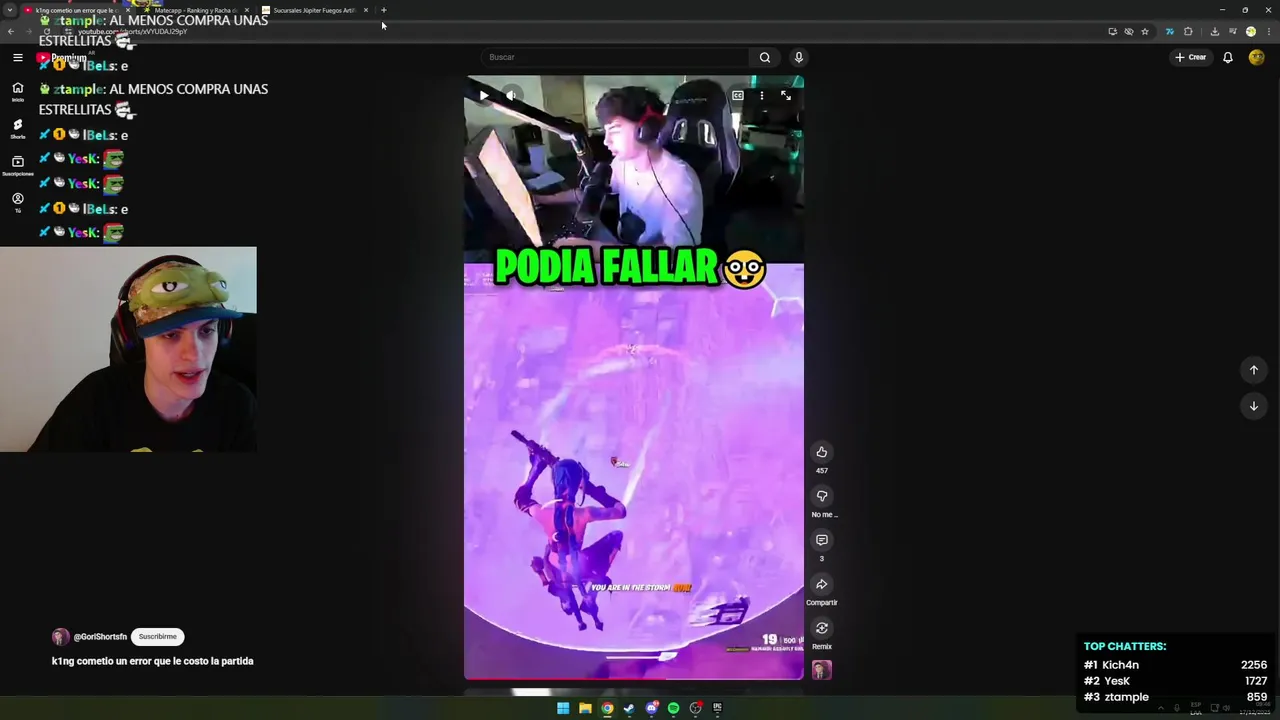Expand the Chrome tab search dropdown

pos(10,10)
